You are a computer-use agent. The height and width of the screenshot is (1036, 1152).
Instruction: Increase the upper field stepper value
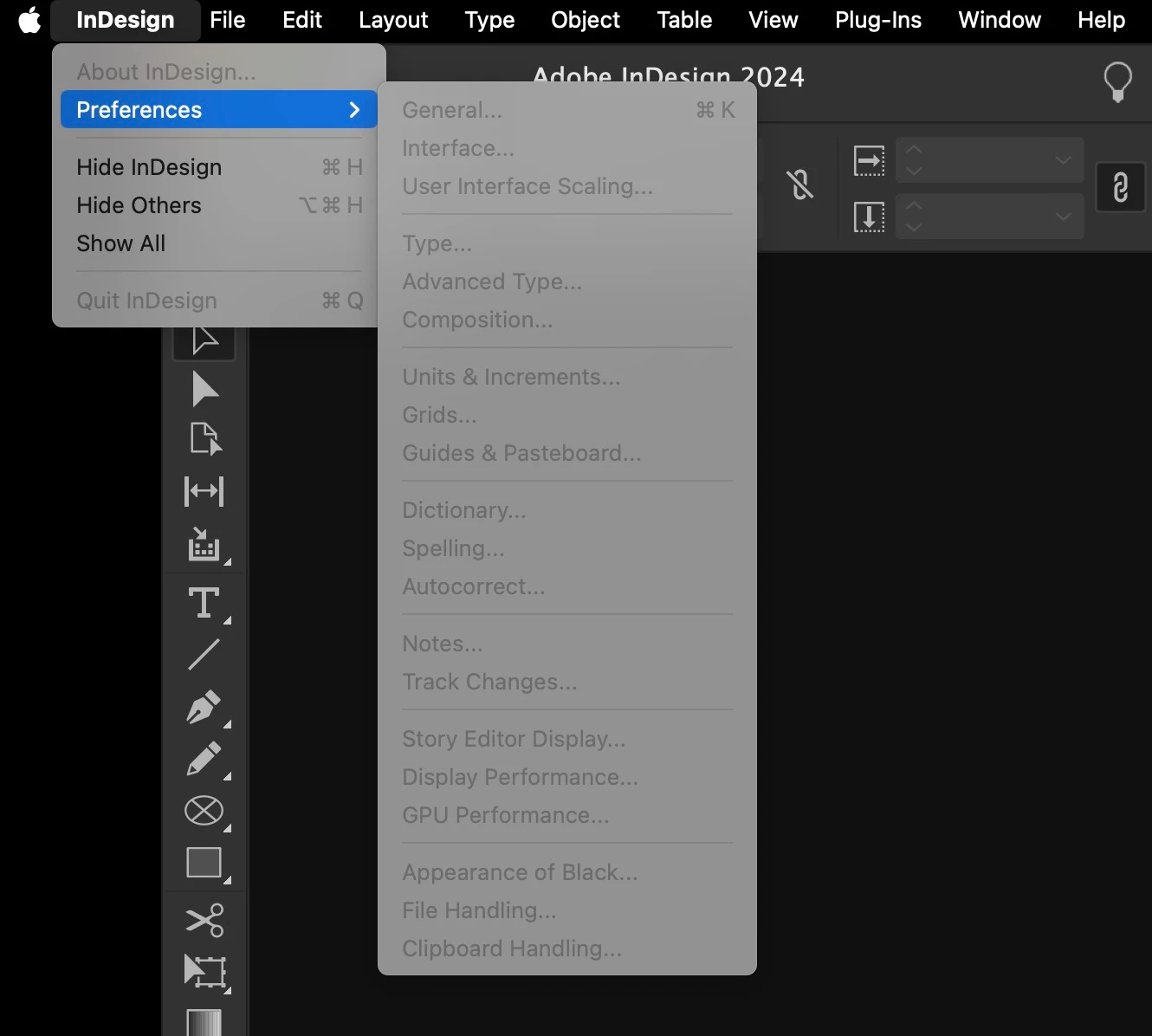pyautogui.click(x=914, y=150)
